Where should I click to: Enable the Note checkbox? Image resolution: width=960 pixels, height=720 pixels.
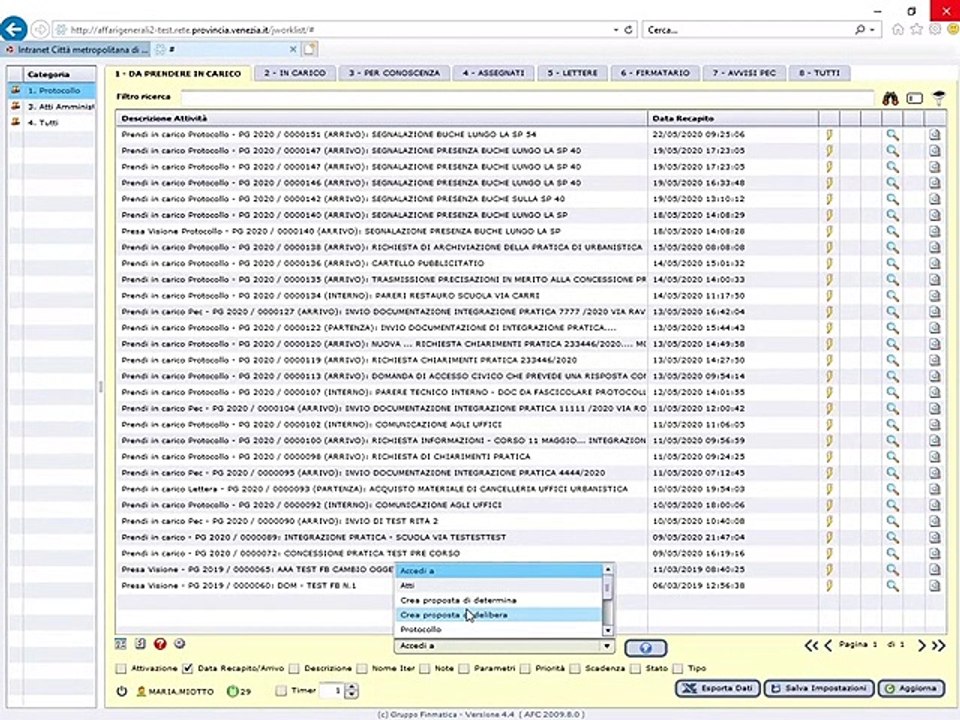(x=425, y=669)
